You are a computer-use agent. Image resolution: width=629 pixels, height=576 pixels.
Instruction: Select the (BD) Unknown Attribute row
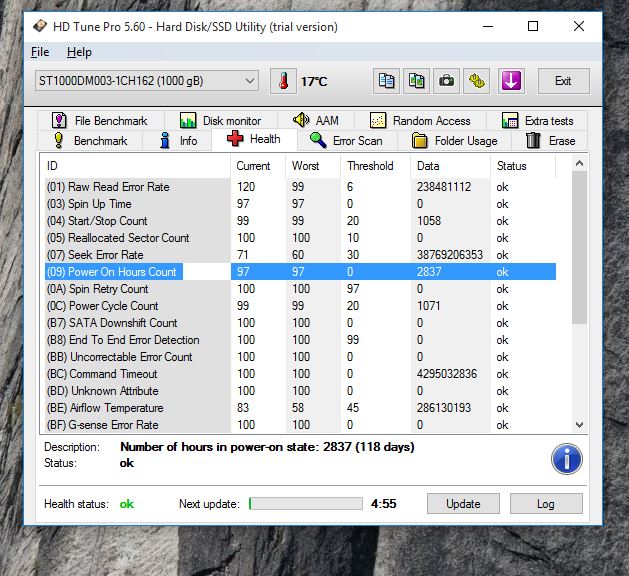coord(298,391)
